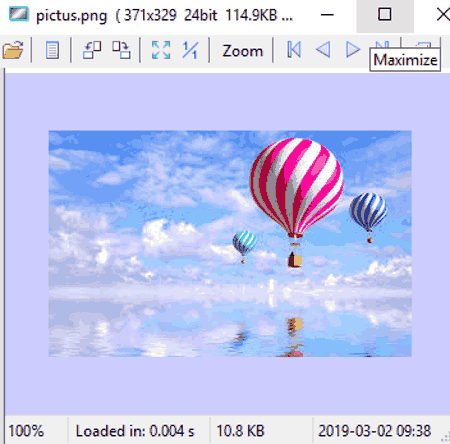Viewport: 450px width, 444px height.
Task: Minimize the Pictus window
Action: tap(327, 15)
